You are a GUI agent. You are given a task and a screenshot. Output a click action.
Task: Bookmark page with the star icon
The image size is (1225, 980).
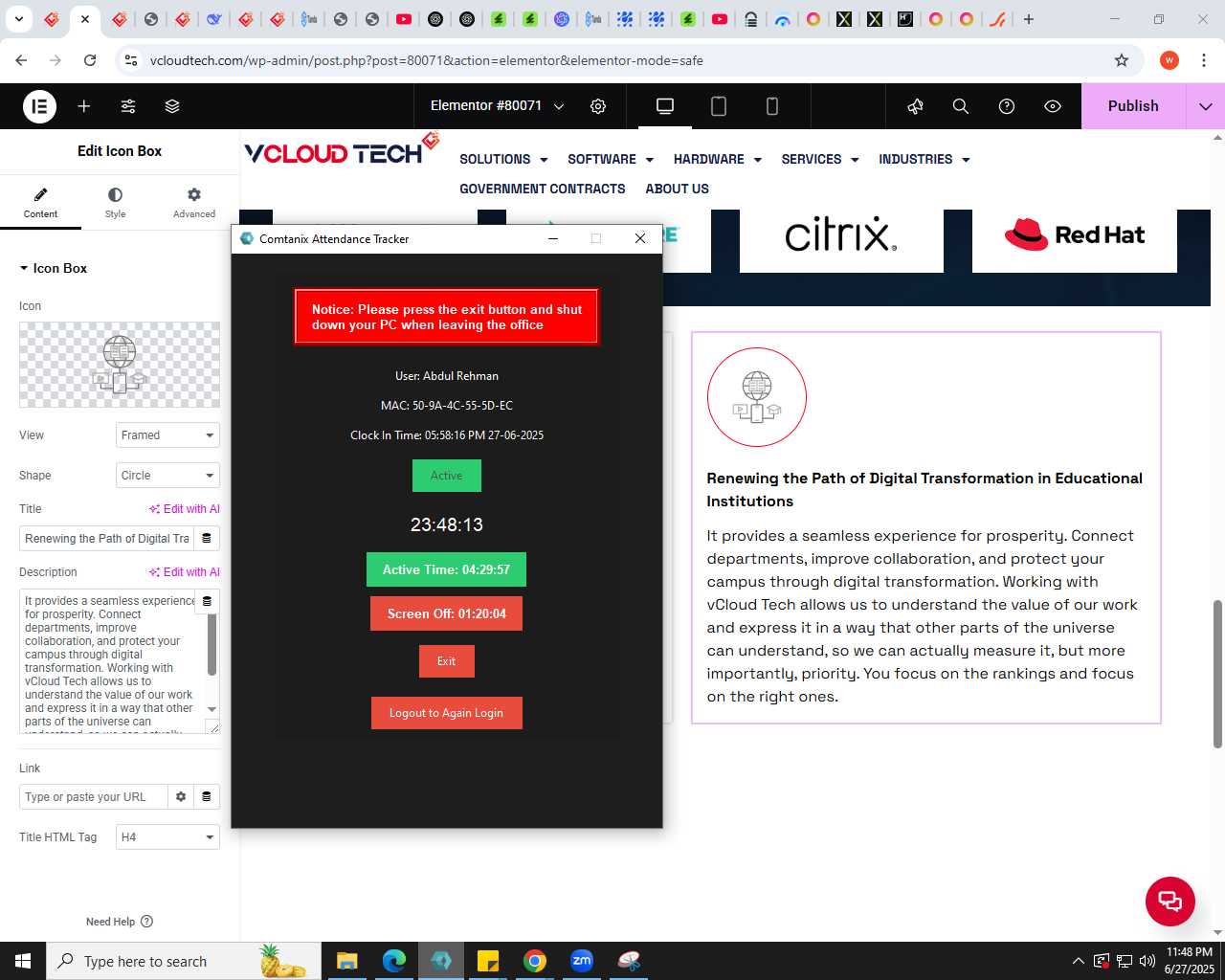coord(1122,60)
